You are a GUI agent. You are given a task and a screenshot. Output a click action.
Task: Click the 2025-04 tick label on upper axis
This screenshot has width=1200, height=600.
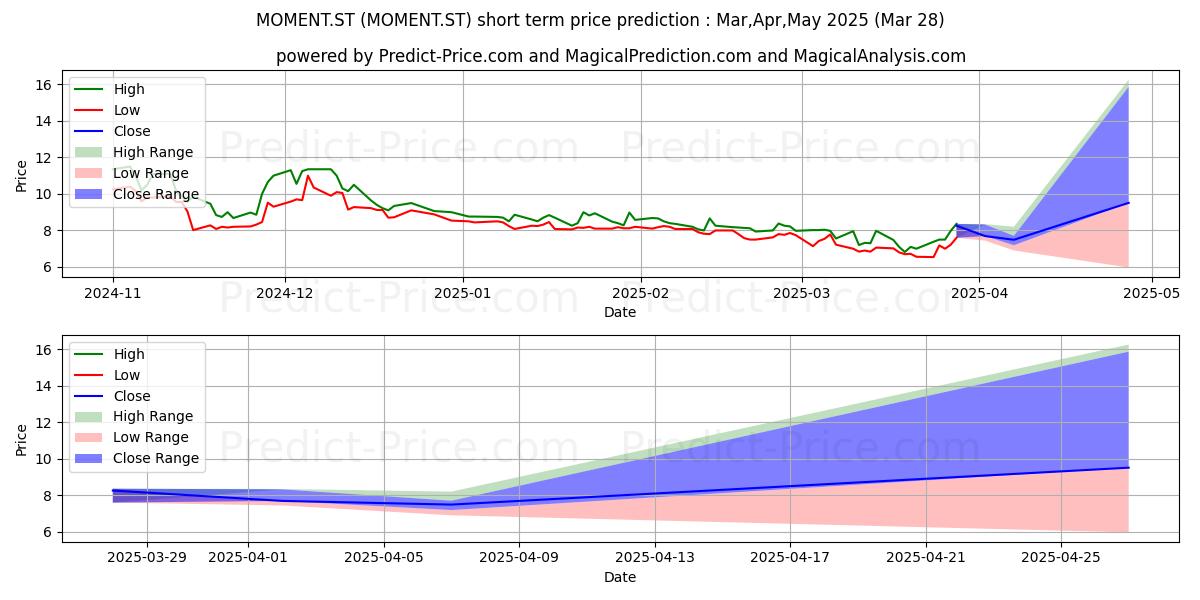click(978, 294)
